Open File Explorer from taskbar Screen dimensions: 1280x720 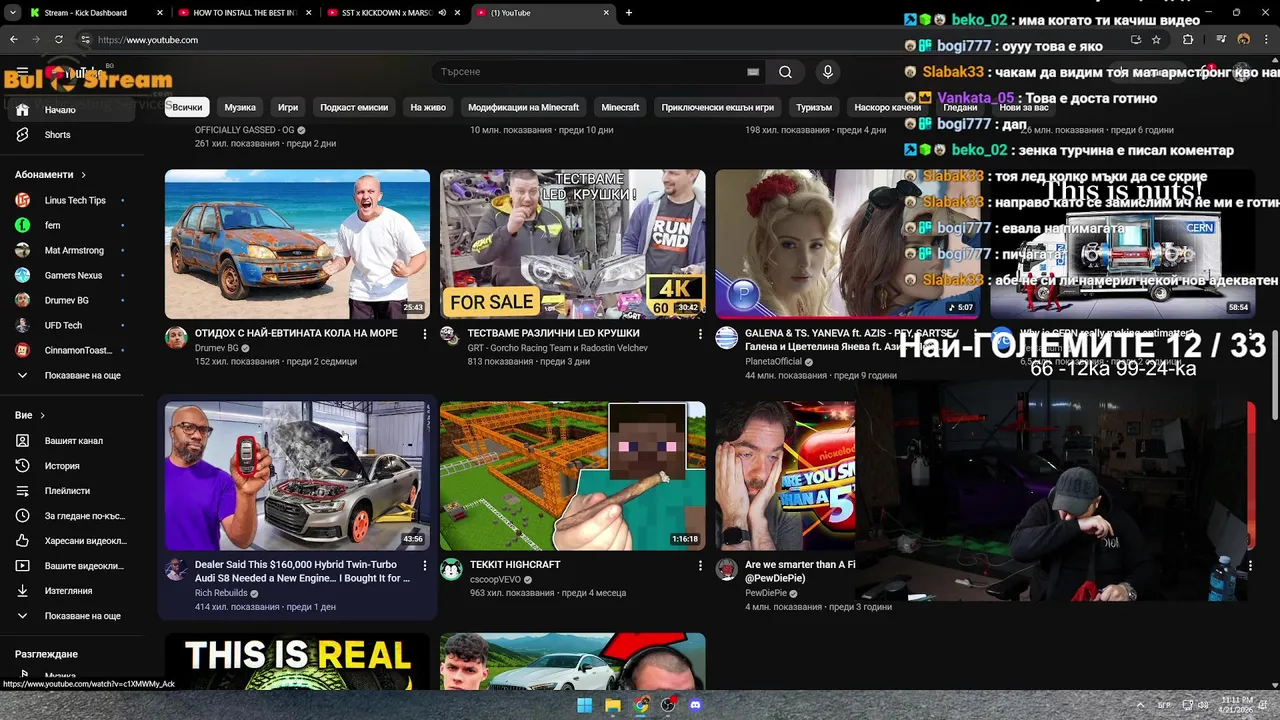pos(613,705)
